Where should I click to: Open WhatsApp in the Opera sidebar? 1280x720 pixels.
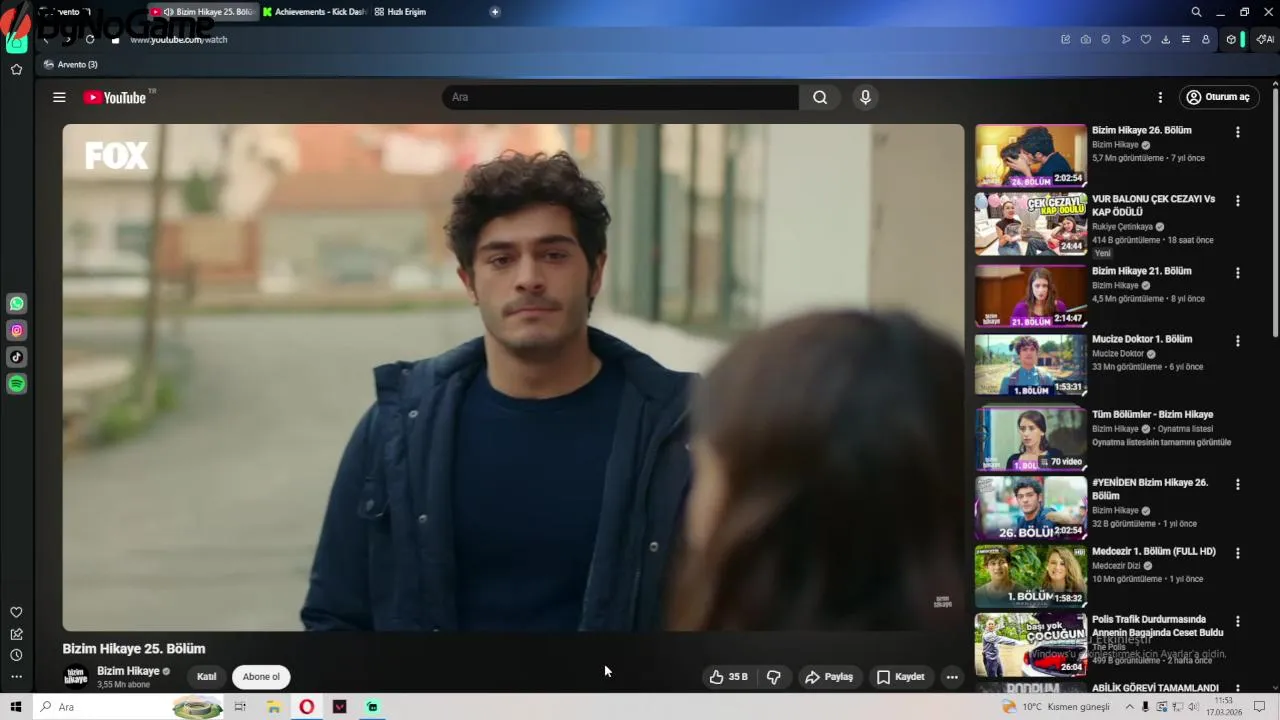point(17,303)
